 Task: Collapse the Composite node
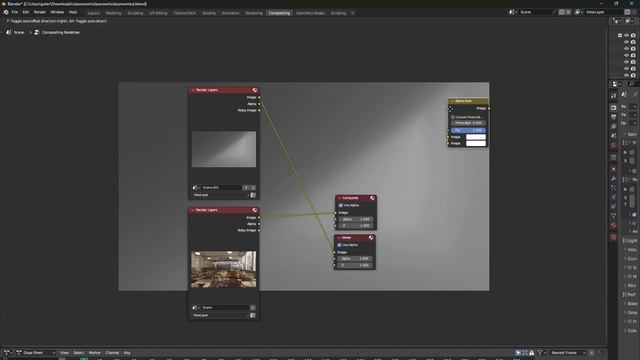tap(339, 198)
